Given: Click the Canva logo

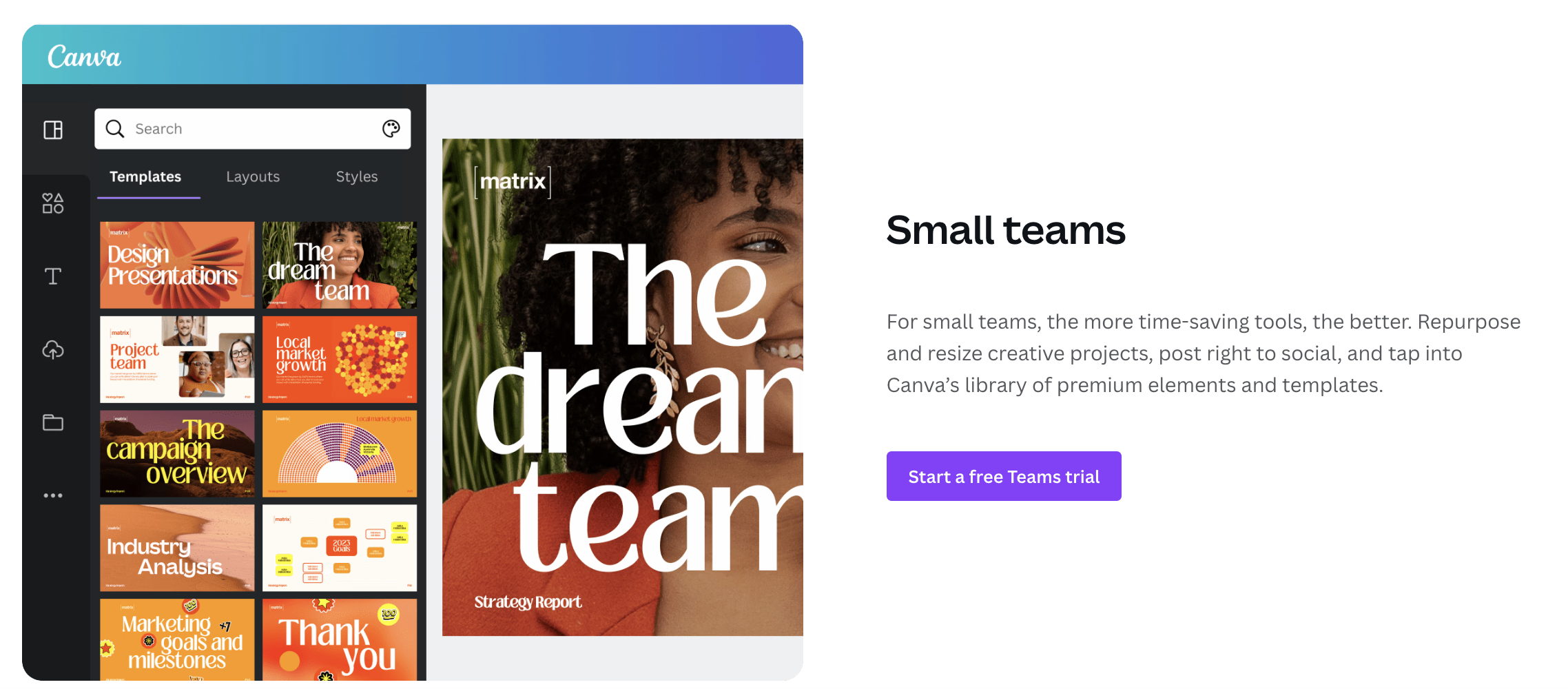Looking at the screenshot, I should (x=84, y=56).
